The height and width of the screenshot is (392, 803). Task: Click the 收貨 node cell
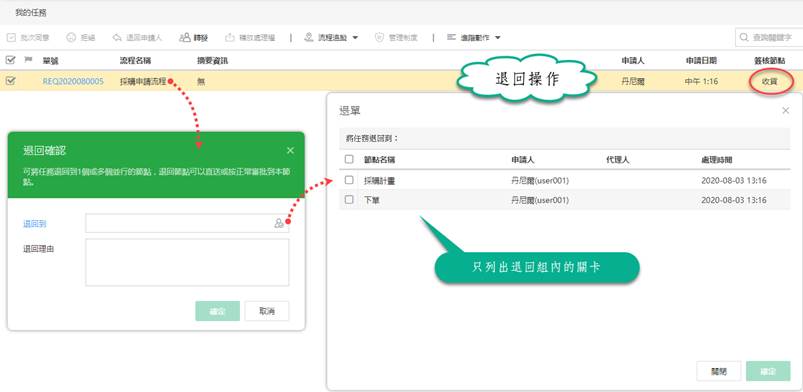pos(770,81)
